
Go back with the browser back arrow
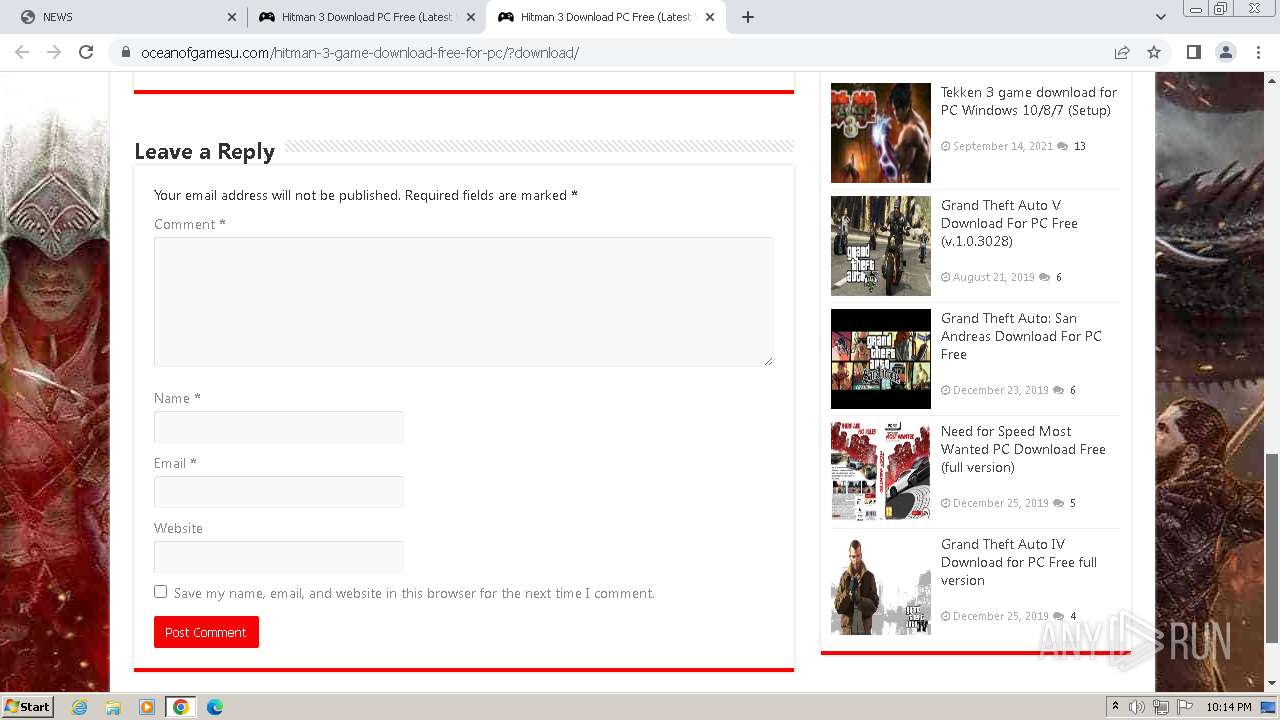coord(22,52)
